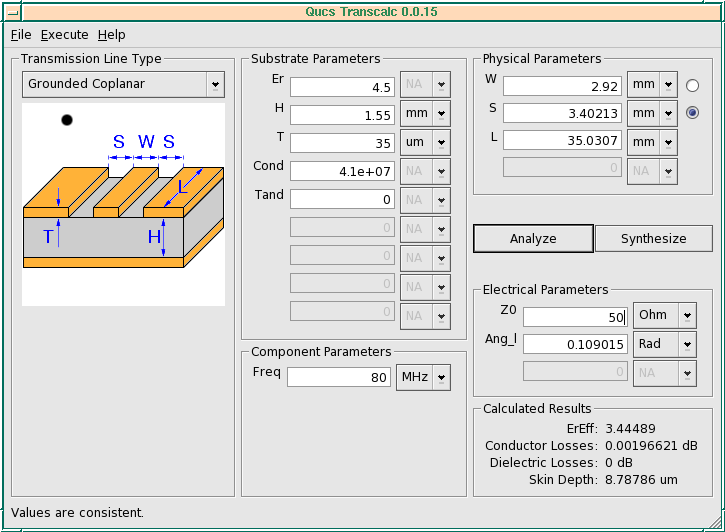Open the File menu
Screen dimensions: 725x532
point(21,35)
